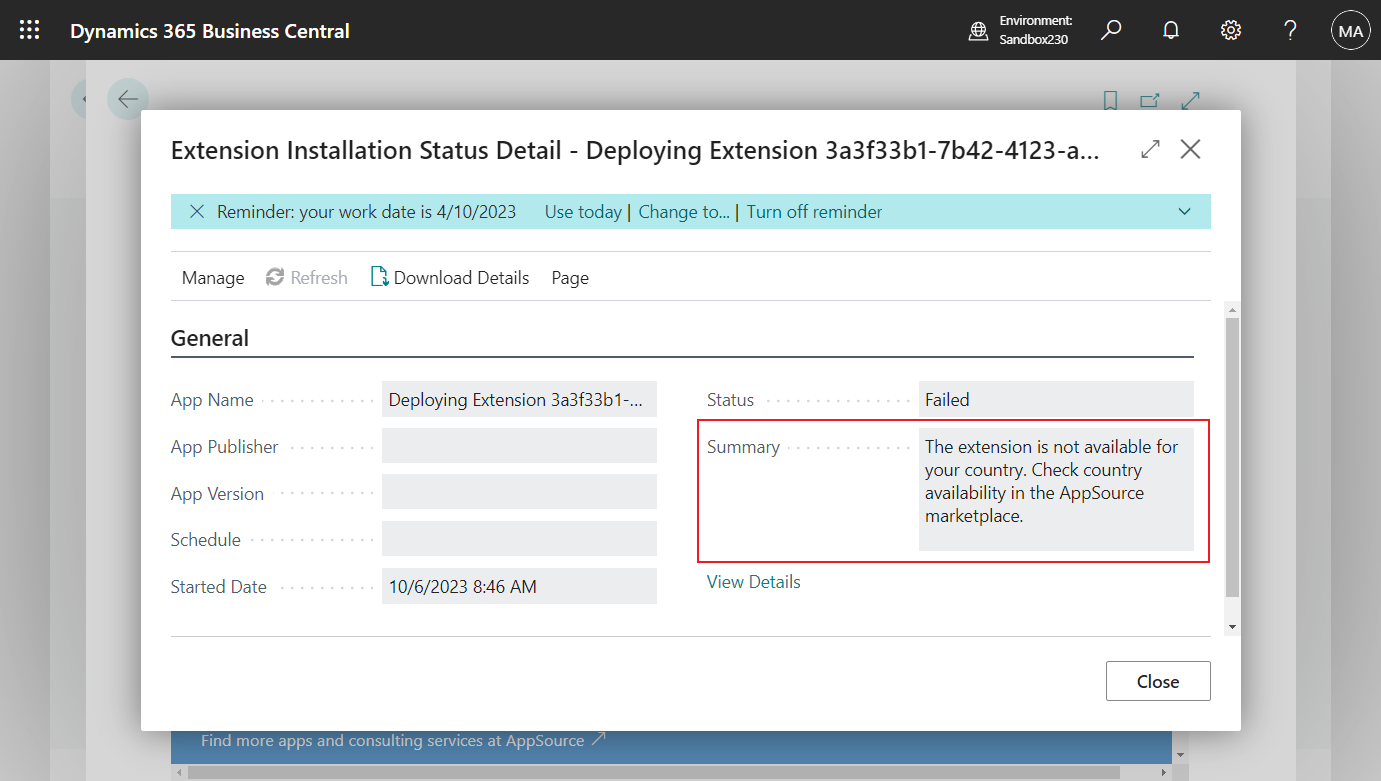Bookmark the page using the bookmark icon
The height and width of the screenshot is (781, 1381).
1110,101
